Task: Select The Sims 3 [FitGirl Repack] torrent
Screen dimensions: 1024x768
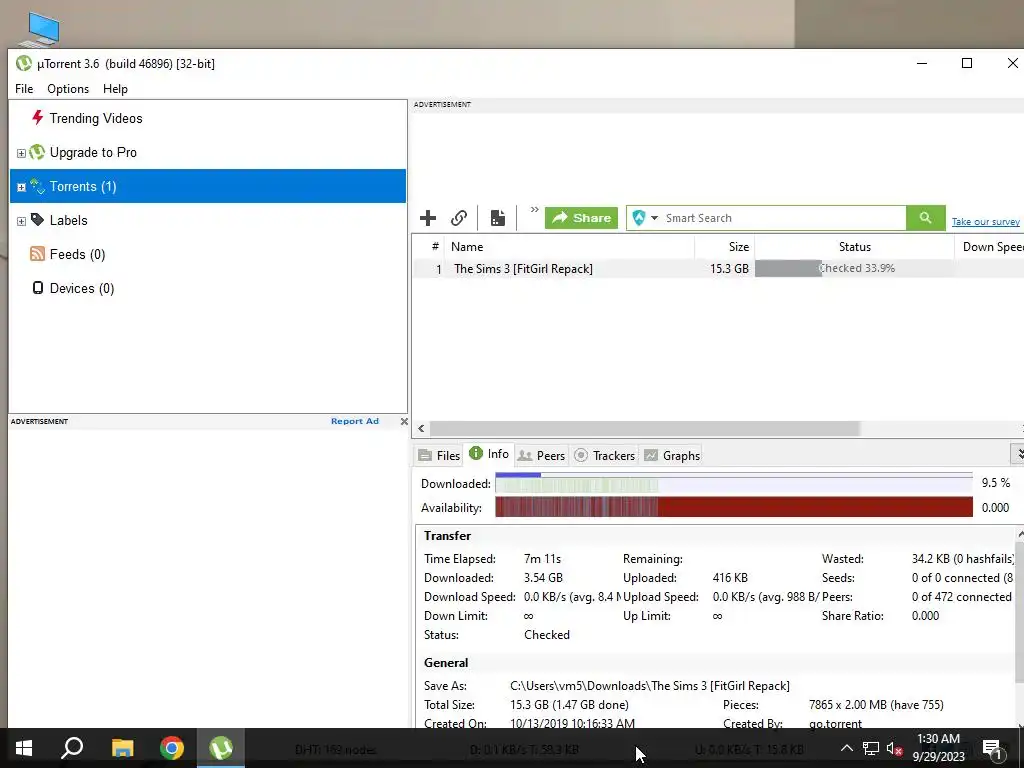Action: 523,269
